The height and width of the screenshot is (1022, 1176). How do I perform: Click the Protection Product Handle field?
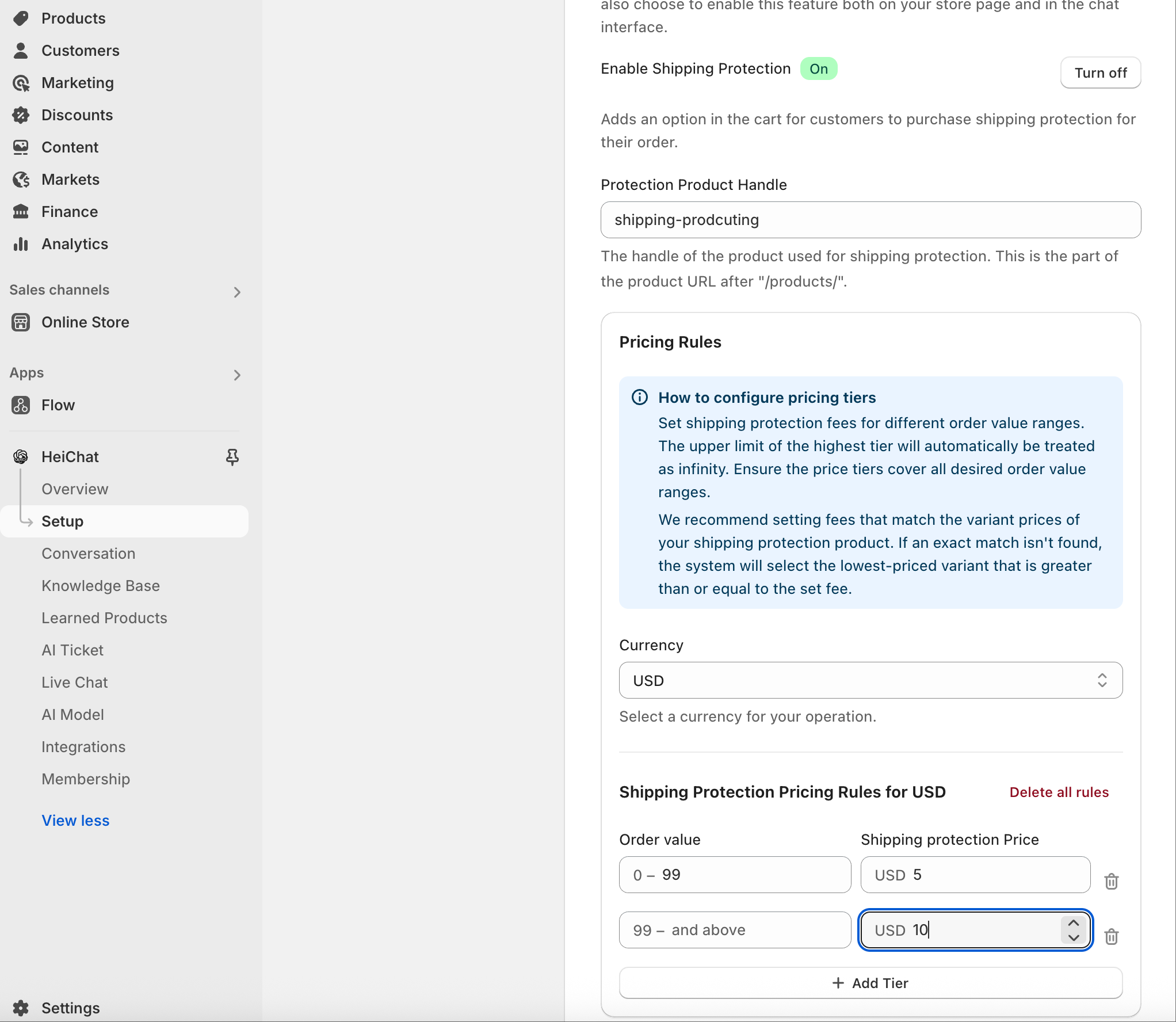point(870,220)
